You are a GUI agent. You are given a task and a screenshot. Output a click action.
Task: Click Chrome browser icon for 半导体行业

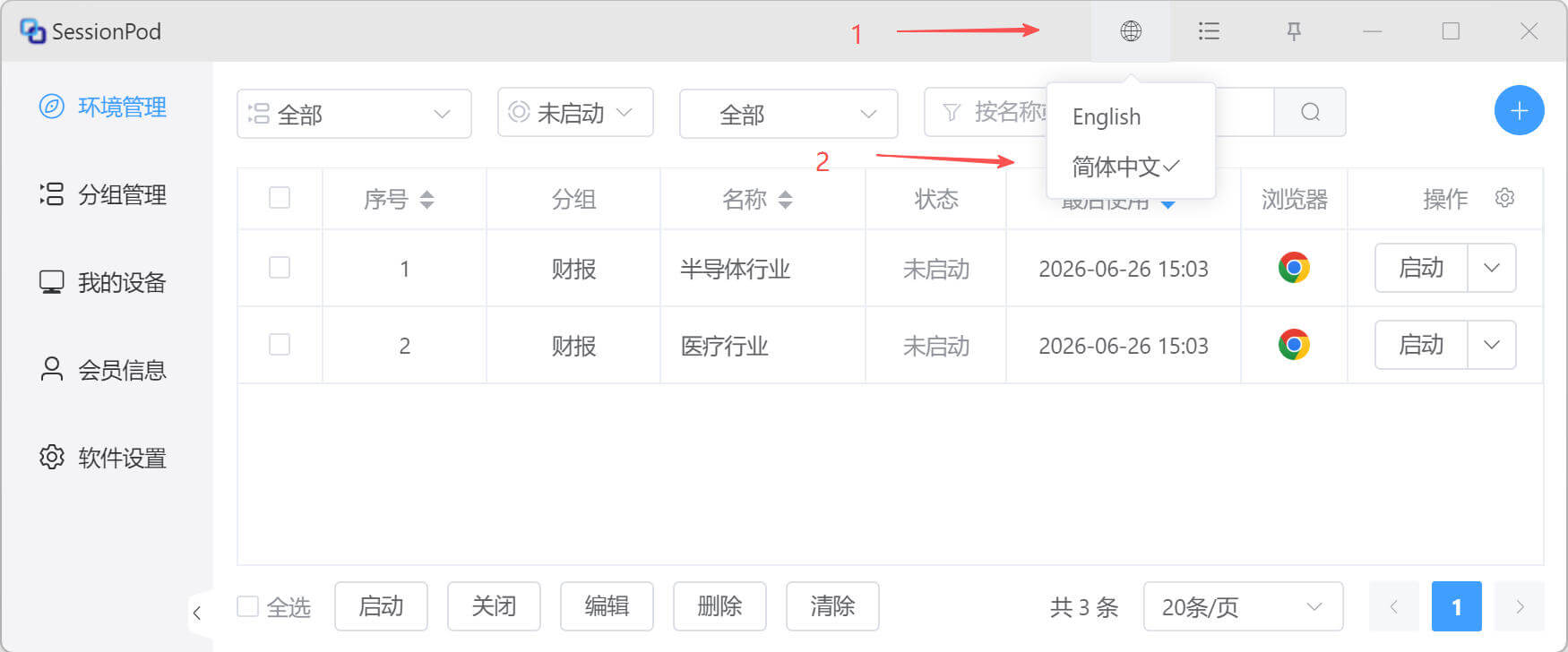pyautogui.click(x=1294, y=268)
